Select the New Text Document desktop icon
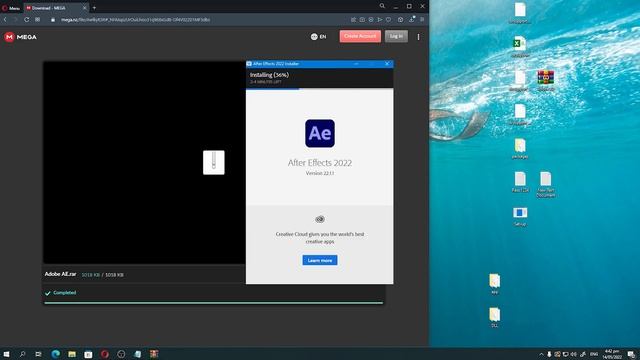This screenshot has width=640, height=360. (546, 184)
